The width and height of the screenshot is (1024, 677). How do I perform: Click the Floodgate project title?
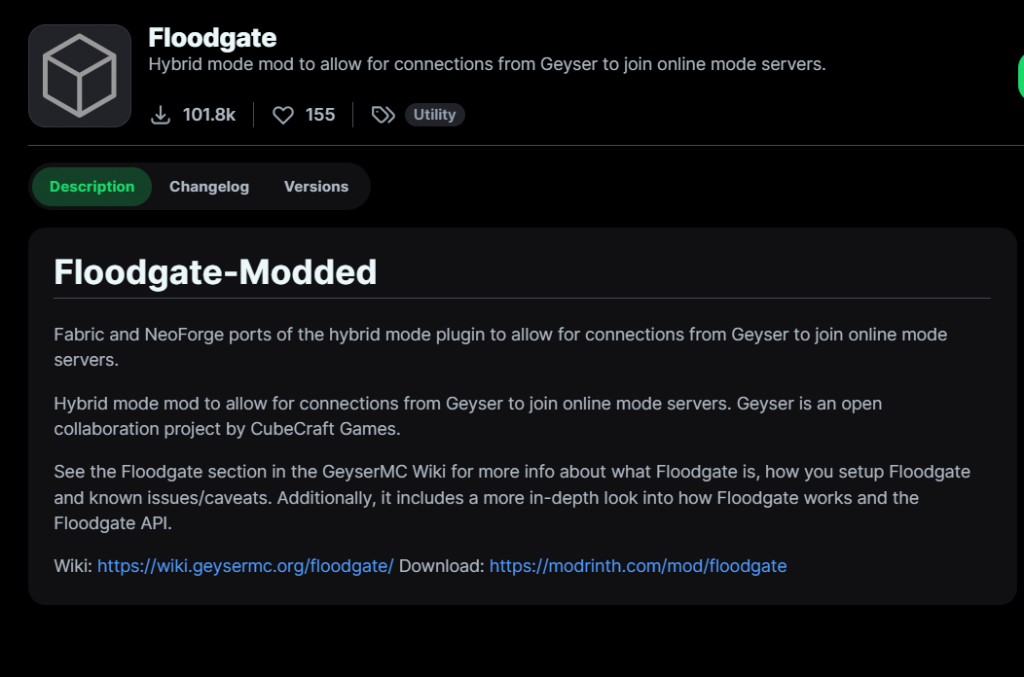pyautogui.click(x=213, y=38)
